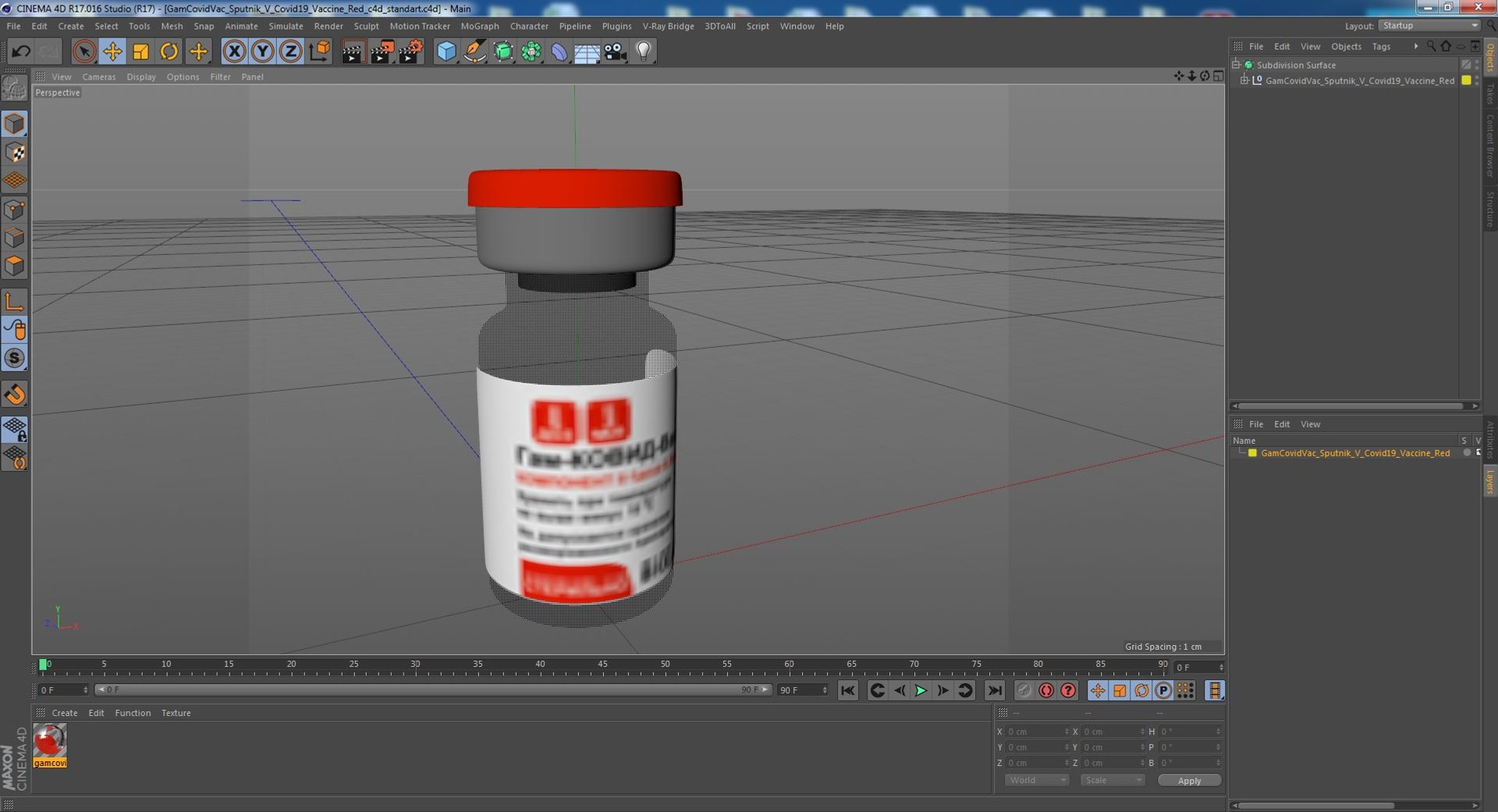Expand the Subdivision Surface tree node
Screen dimensions: 1498x812
pos(1237,65)
